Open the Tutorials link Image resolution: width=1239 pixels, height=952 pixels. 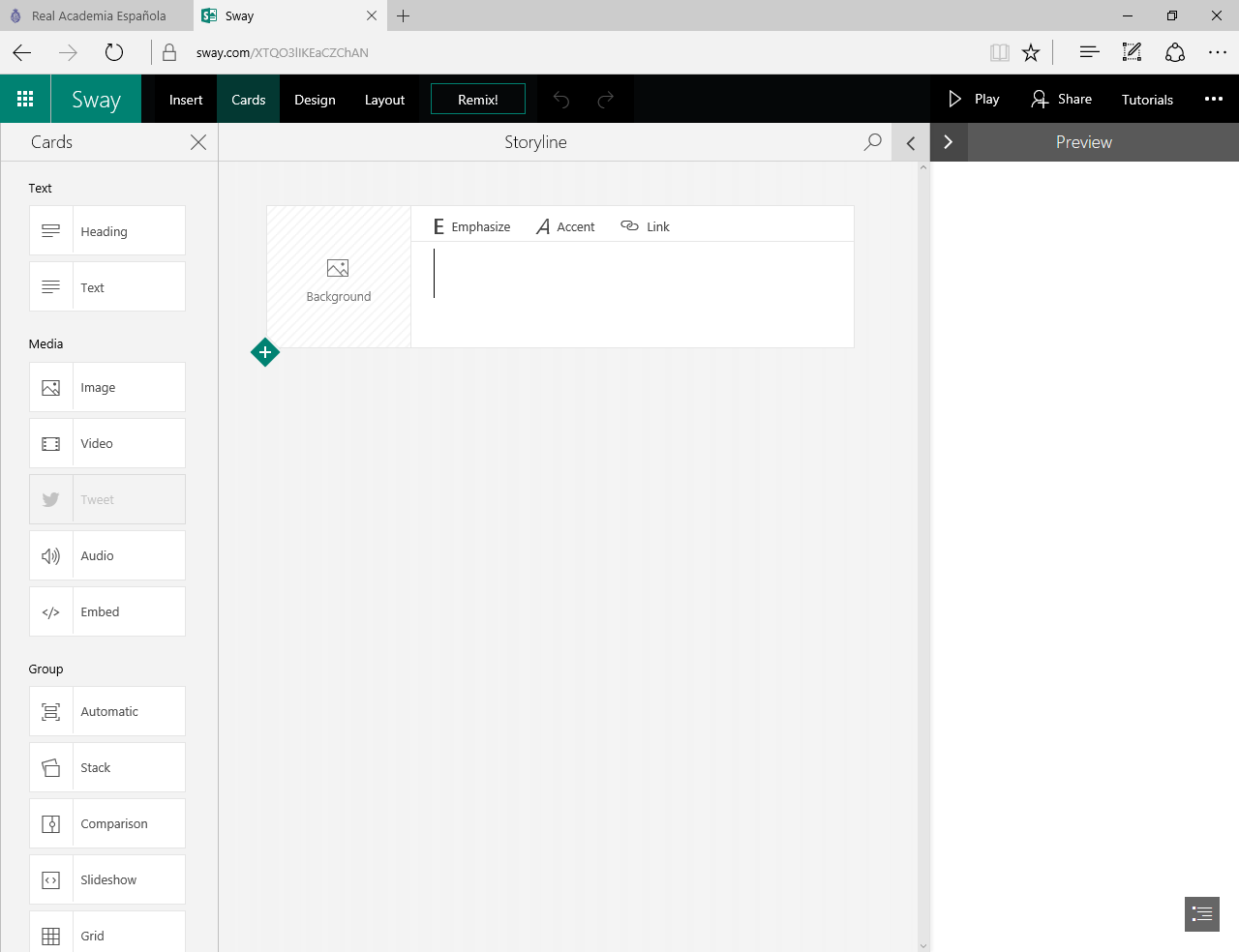click(1147, 100)
